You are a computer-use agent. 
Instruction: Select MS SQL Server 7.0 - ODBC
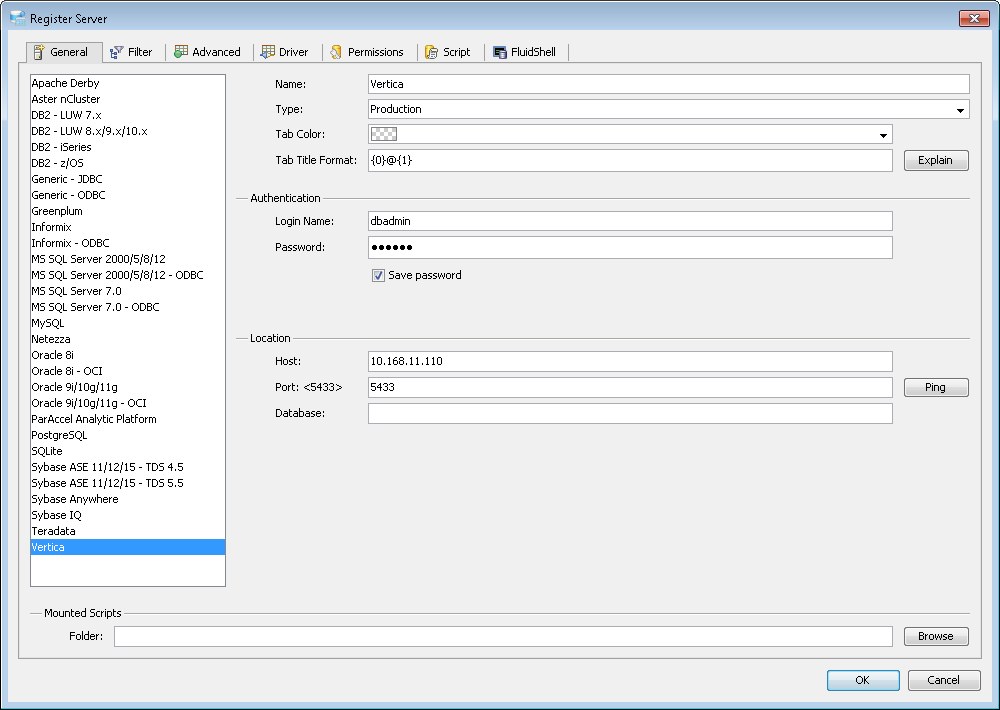(128, 307)
